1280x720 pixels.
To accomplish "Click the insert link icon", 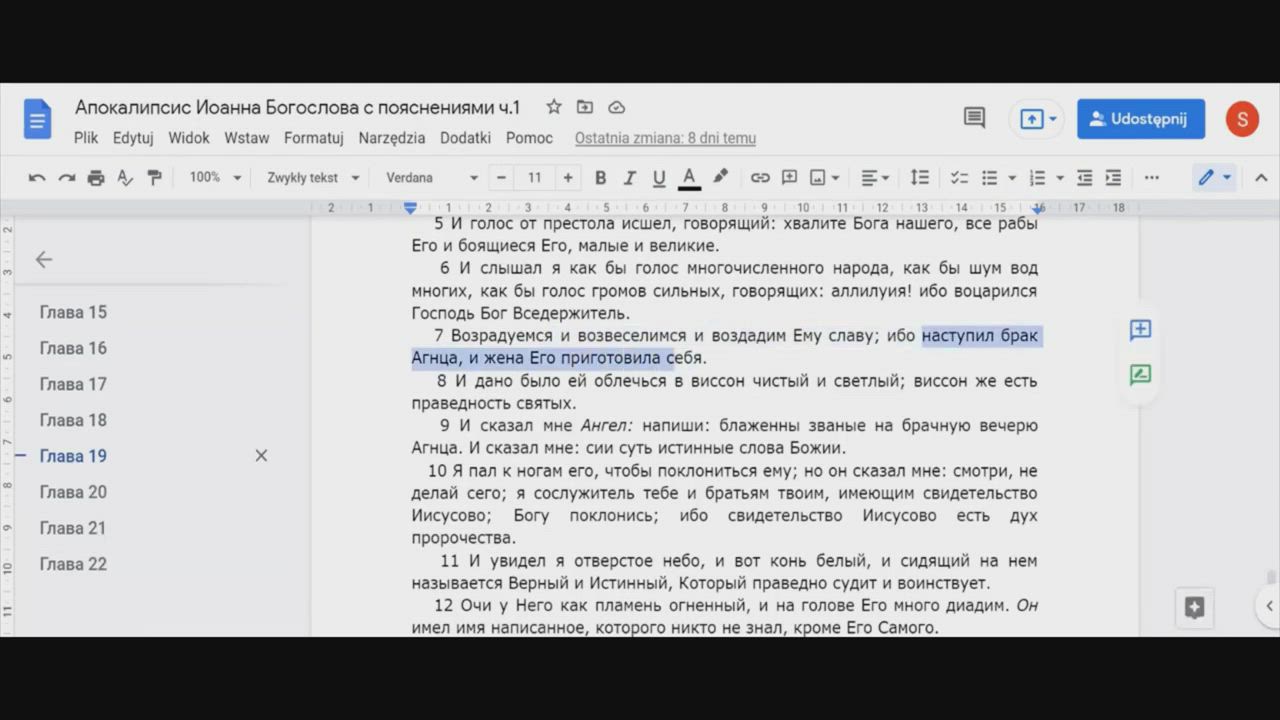I will tap(760, 178).
